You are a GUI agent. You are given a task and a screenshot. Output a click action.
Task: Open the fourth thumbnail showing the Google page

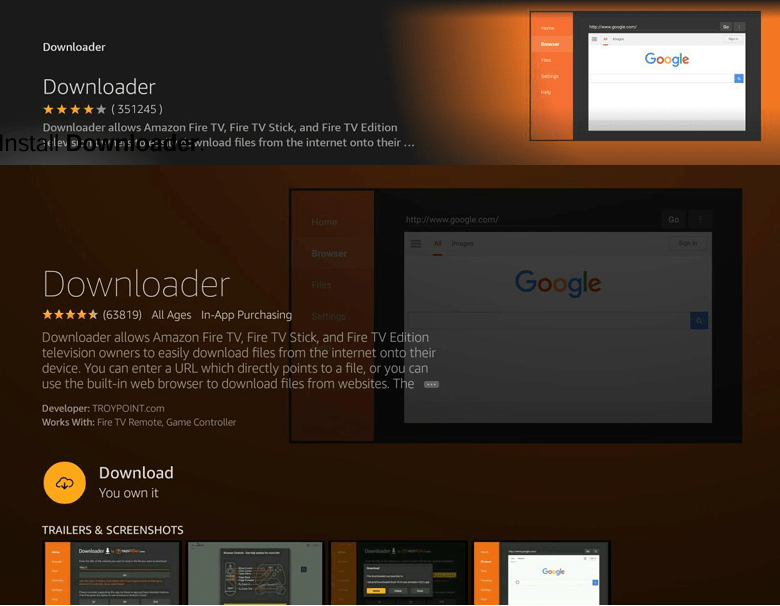tap(541, 573)
